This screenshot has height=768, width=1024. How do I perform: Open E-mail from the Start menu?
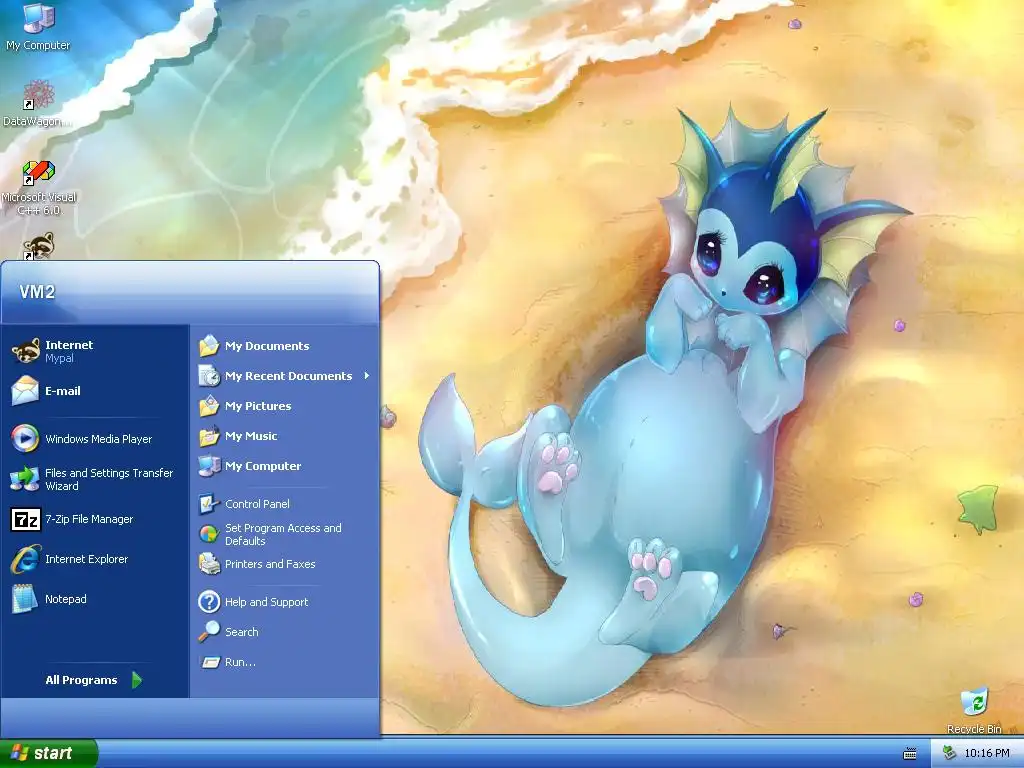pos(95,391)
